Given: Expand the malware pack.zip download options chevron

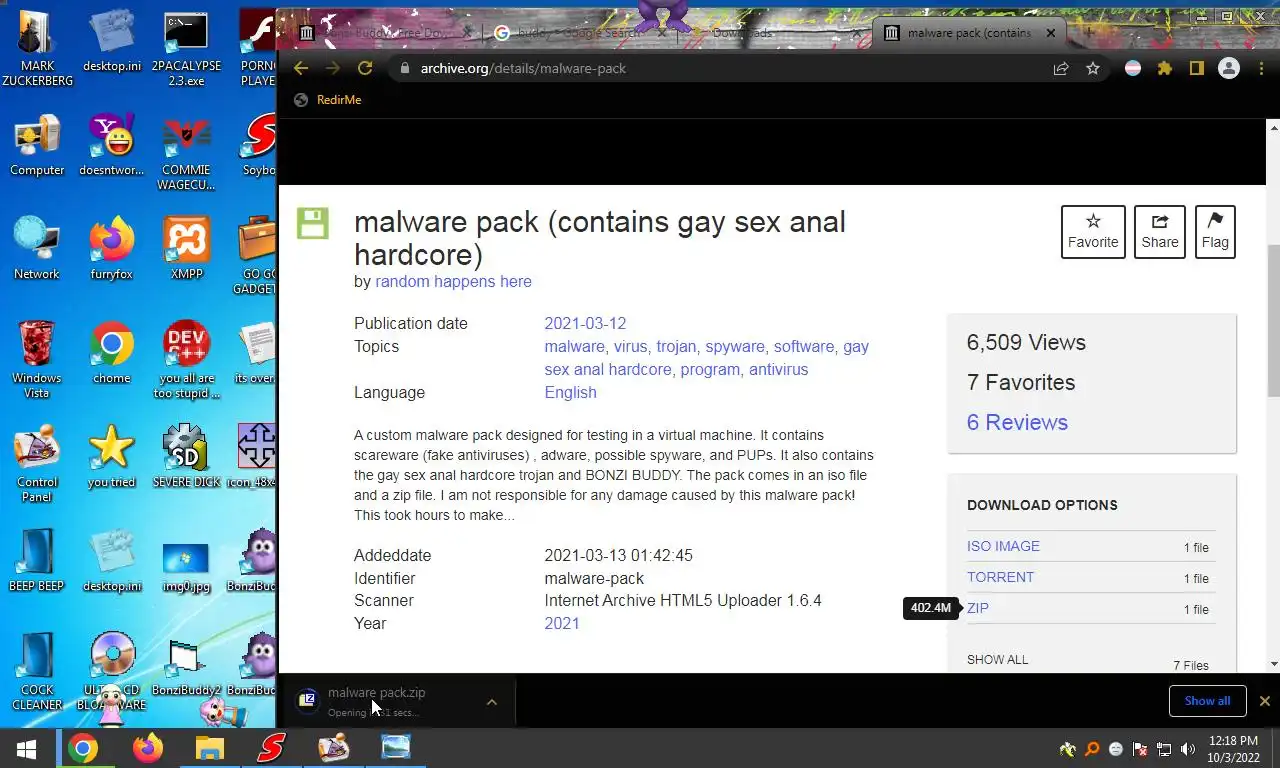Looking at the screenshot, I should (491, 702).
